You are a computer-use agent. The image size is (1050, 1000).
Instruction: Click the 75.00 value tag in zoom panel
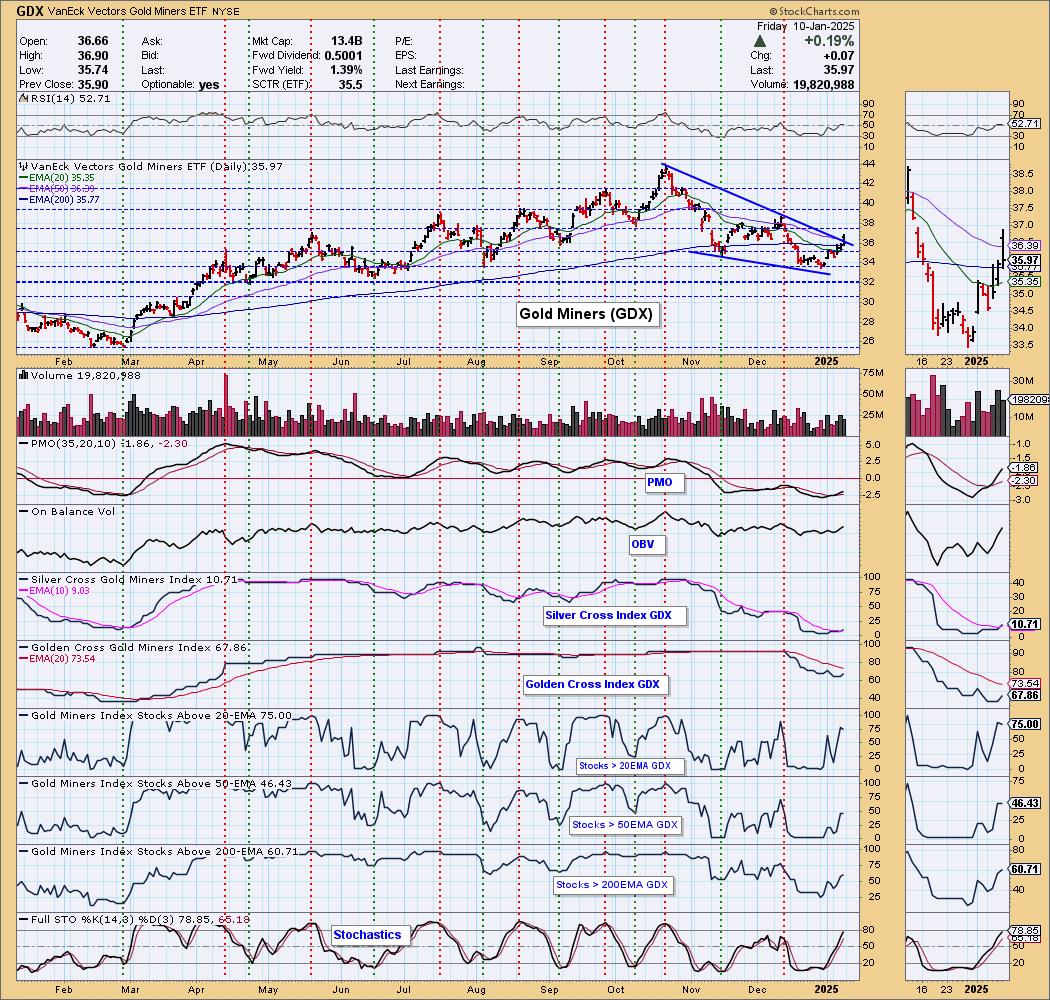click(1025, 725)
